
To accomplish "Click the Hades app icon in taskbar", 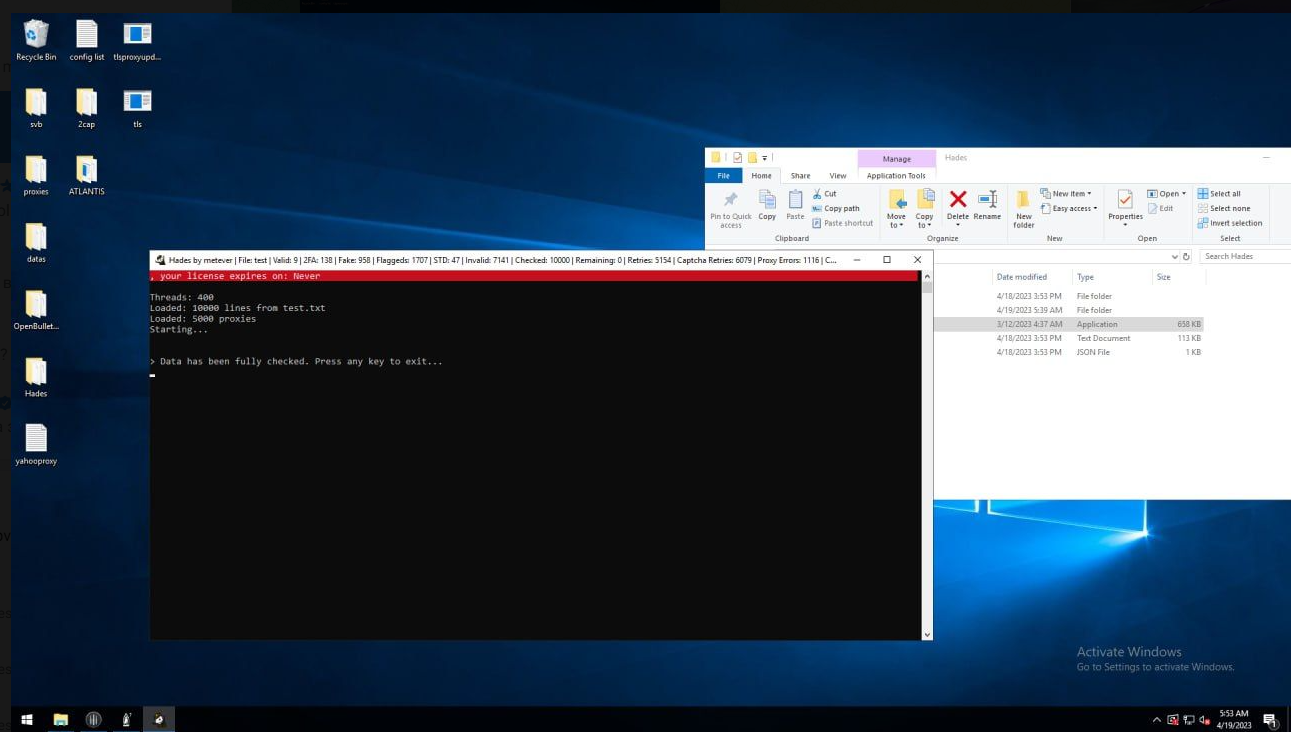I will tap(159, 719).
